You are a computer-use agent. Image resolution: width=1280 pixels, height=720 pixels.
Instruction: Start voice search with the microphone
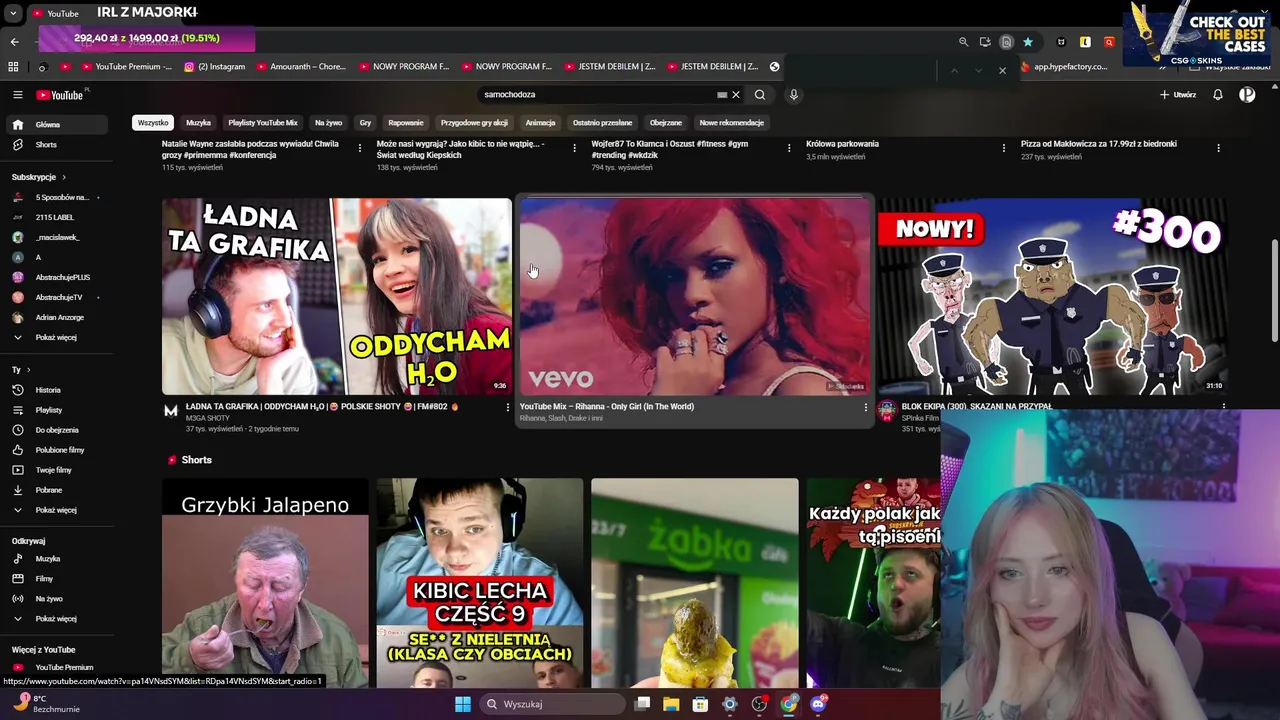794,95
